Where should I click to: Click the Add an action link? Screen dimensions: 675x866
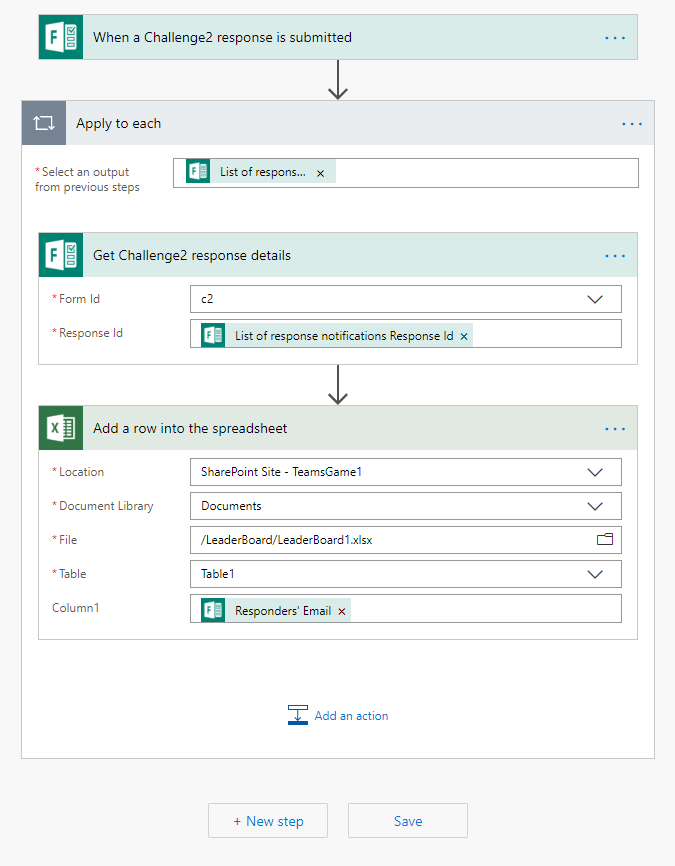[x=351, y=716]
